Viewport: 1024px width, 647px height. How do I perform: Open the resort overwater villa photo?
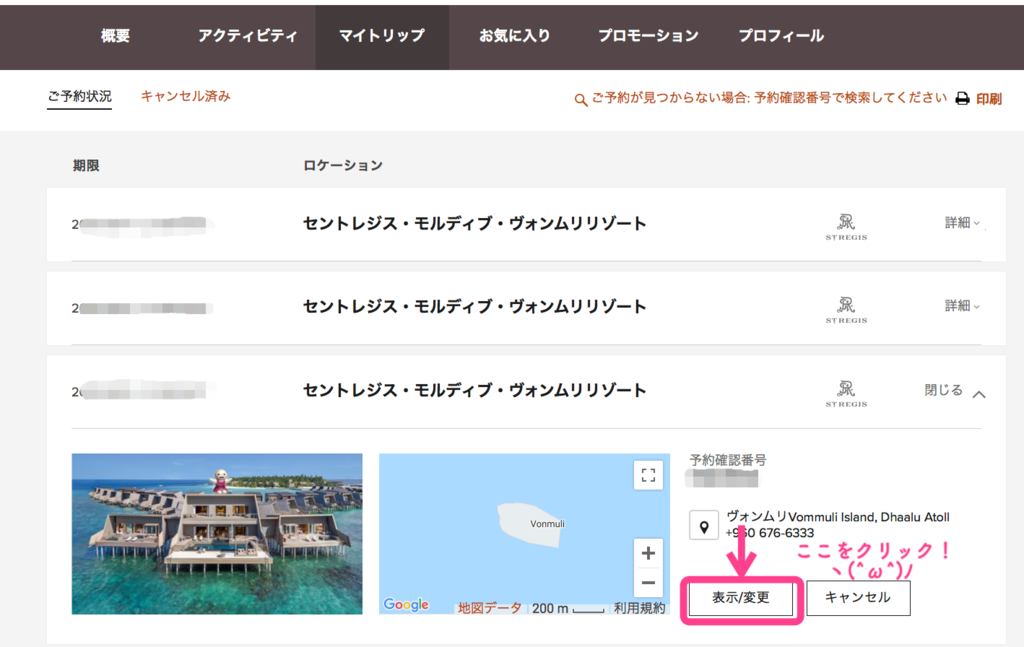(x=217, y=534)
